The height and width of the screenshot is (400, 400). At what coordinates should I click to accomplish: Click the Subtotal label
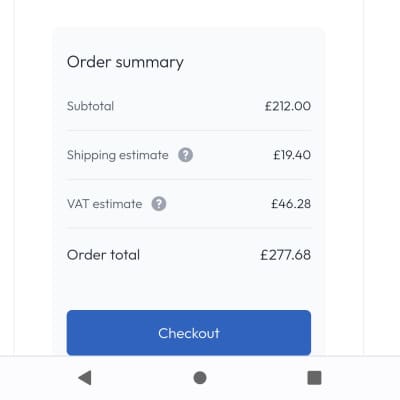click(90, 106)
